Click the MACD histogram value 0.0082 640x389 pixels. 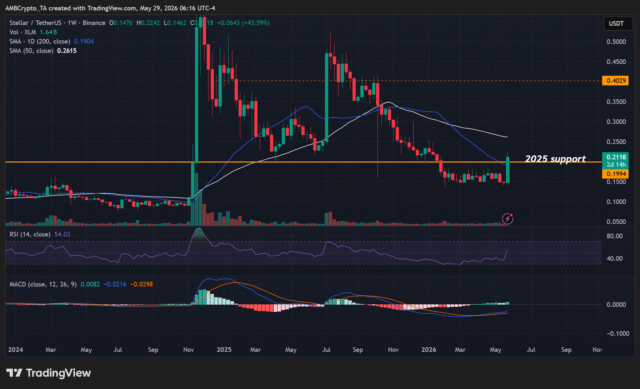[x=90, y=284]
